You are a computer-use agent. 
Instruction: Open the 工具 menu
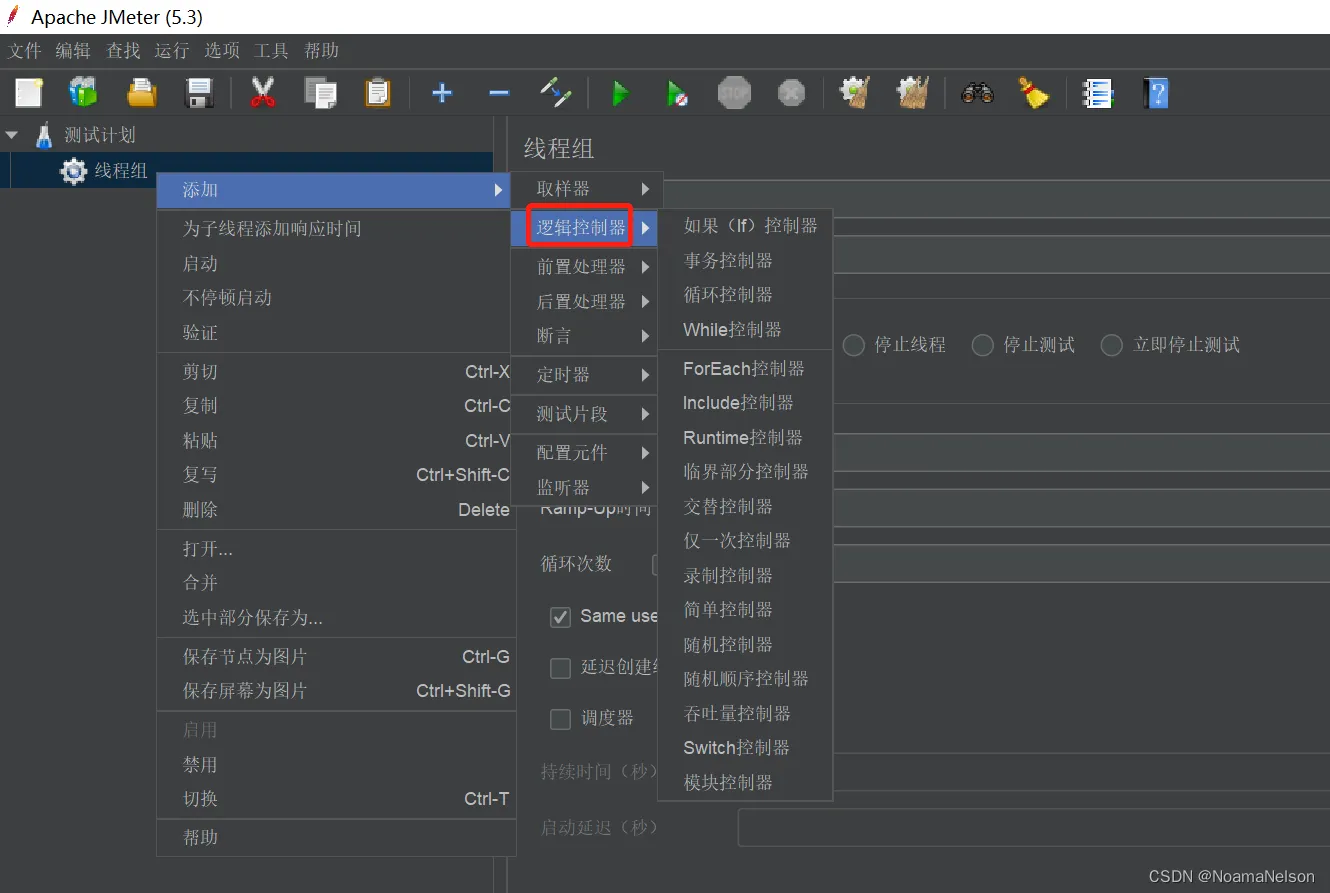tap(271, 51)
